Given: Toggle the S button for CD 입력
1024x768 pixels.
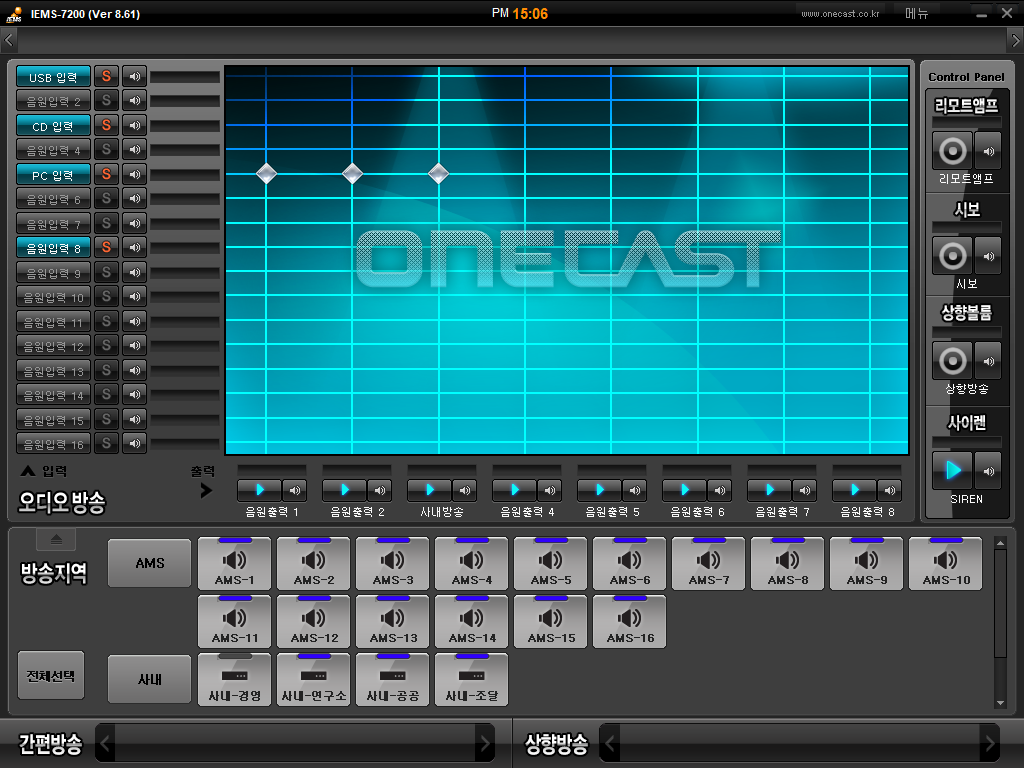Looking at the screenshot, I should pyautogui.click(x=106, y=125).
